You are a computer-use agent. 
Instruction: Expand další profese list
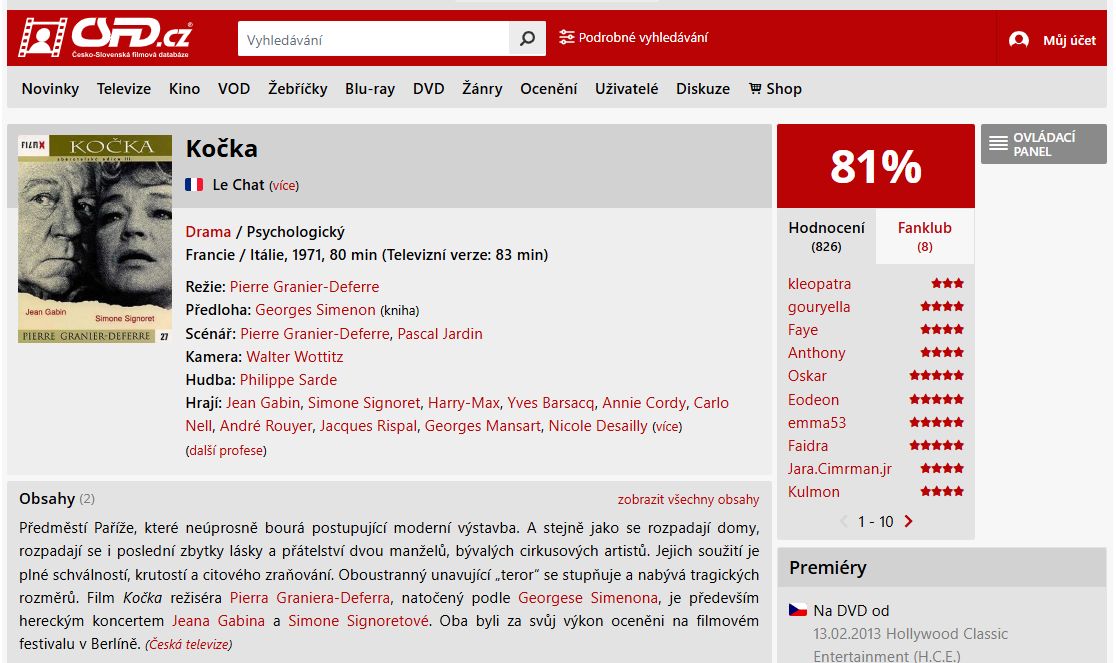tap(226, 450)
